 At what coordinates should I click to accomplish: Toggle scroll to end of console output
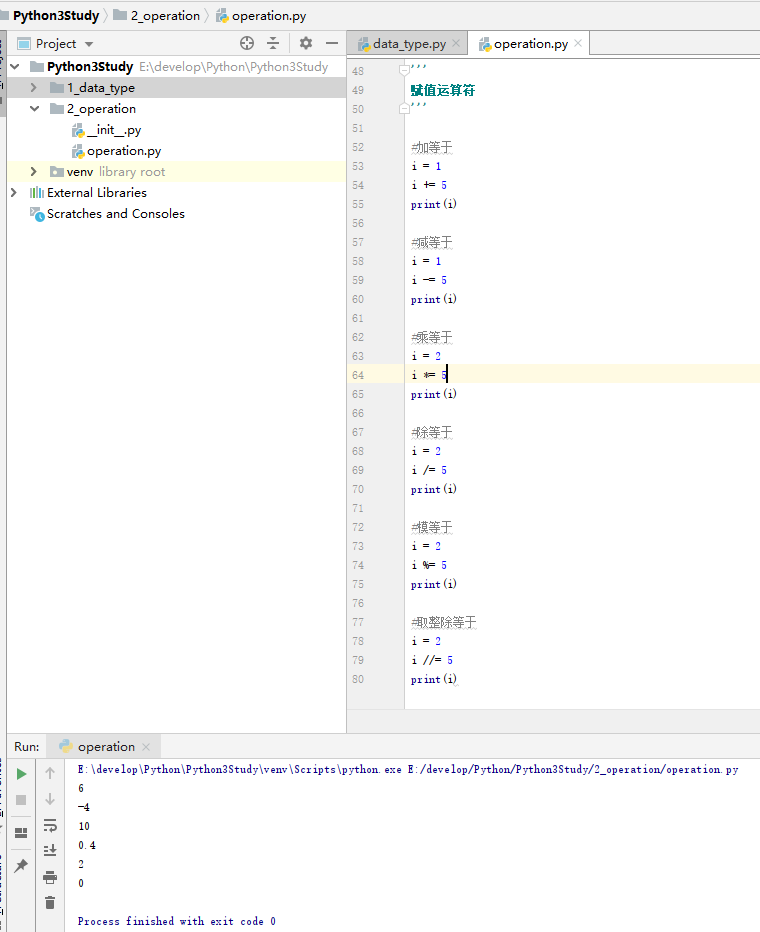(x=50, y=851)
